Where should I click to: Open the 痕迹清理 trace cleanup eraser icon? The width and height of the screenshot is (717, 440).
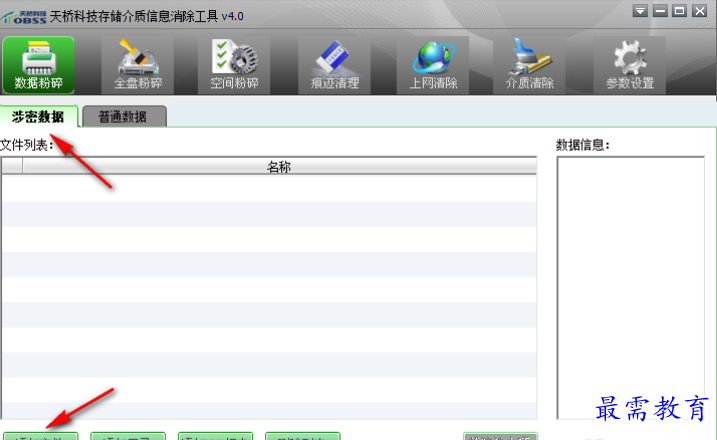tap(334, 66)
